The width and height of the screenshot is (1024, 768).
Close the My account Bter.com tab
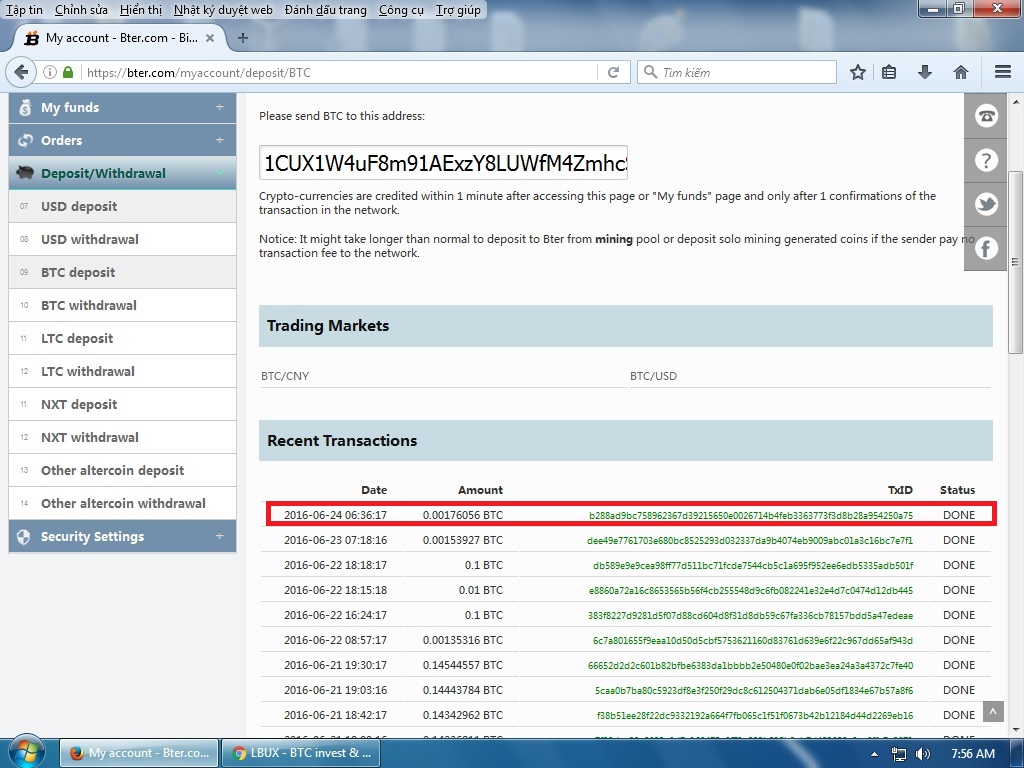[210, 38]
